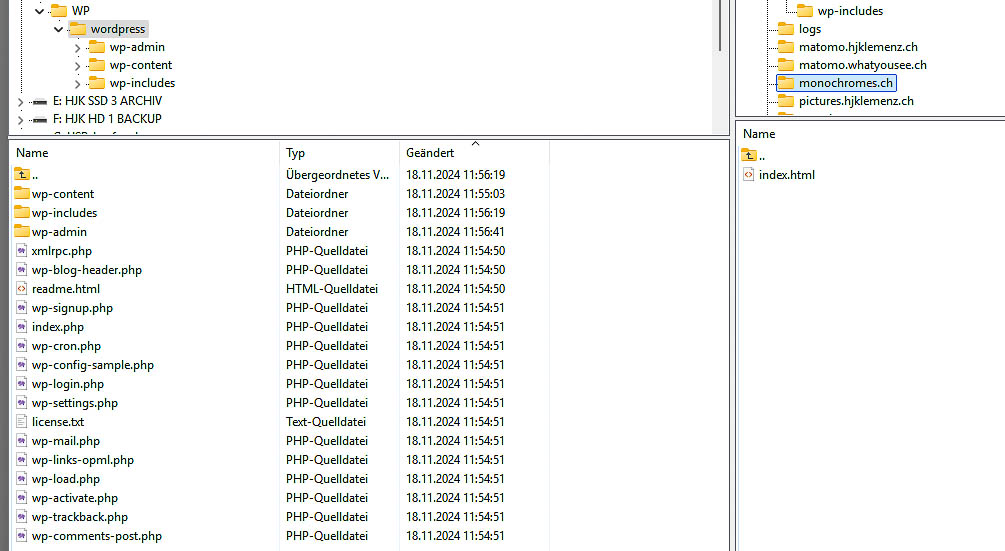Click the logs folder icon in remote tree
The width and height of the screenshot is (1005, 551).
pyautogui.click(x=786, y=29)
